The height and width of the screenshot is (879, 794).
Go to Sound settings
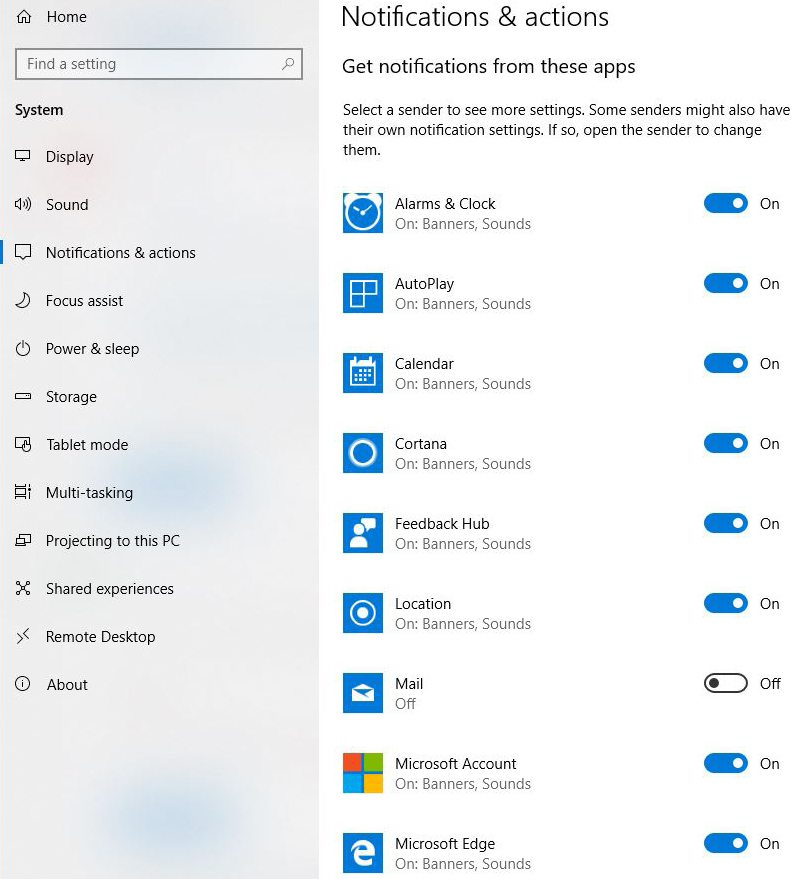pos(67,205)
